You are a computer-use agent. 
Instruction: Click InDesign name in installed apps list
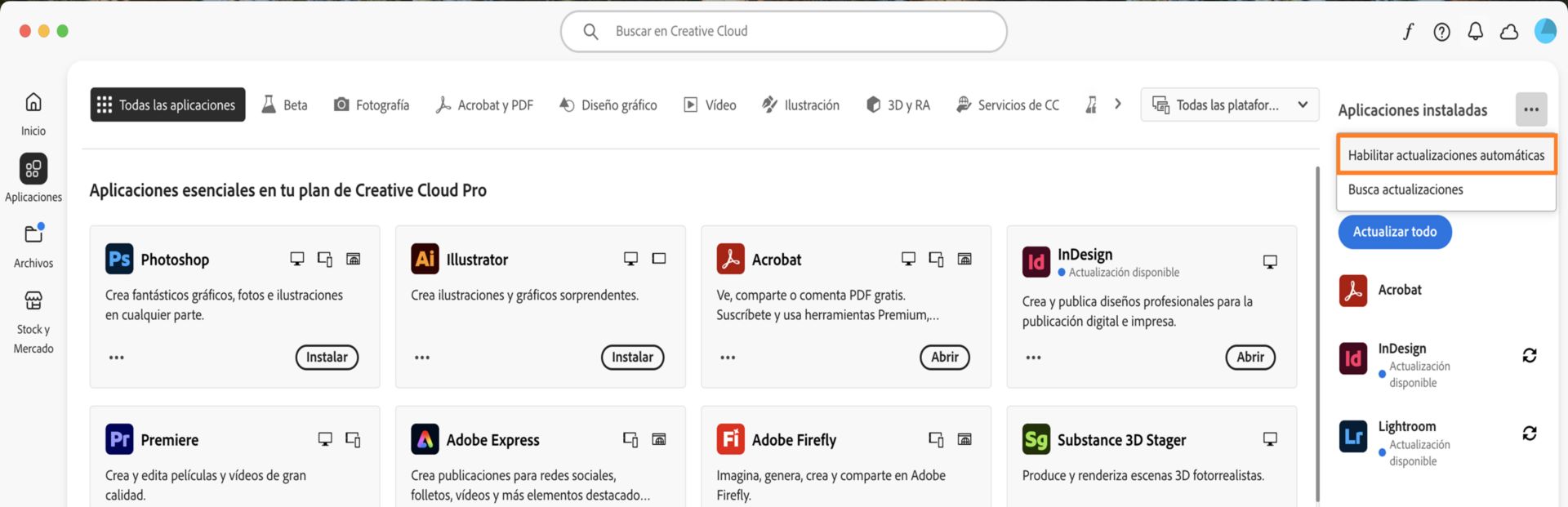coord(1402,349)
